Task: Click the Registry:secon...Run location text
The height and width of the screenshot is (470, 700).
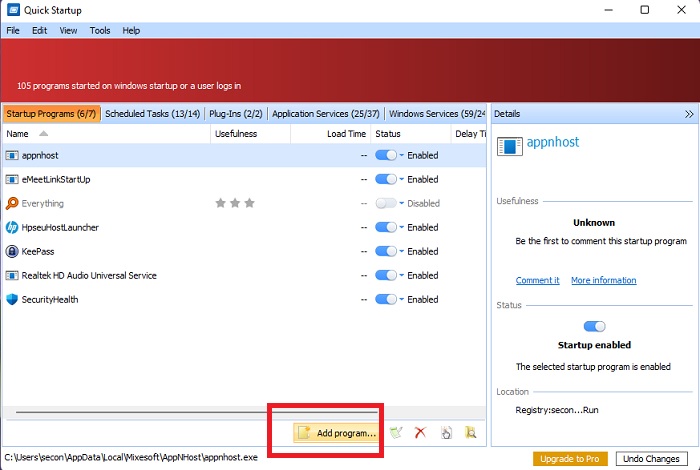Action: click(x=557, y=410)
